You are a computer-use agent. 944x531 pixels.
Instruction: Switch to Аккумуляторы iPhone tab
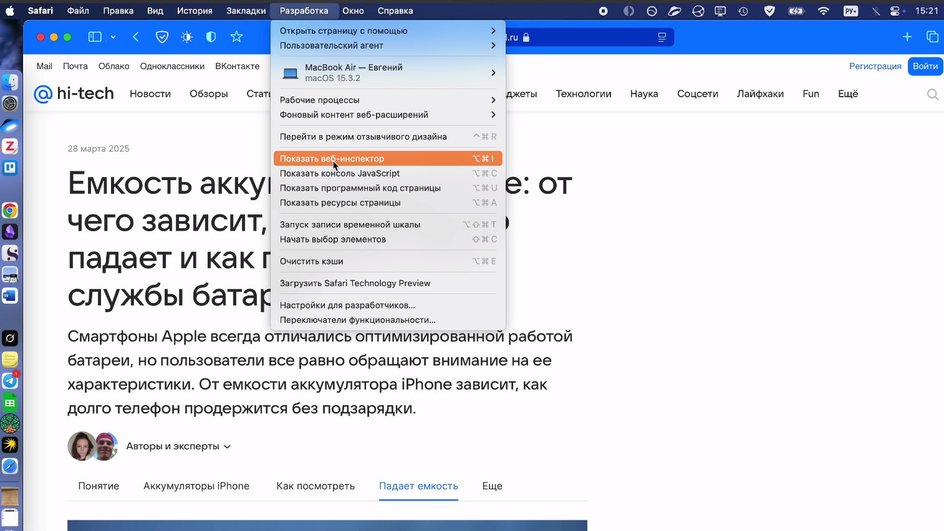(196, 486)
